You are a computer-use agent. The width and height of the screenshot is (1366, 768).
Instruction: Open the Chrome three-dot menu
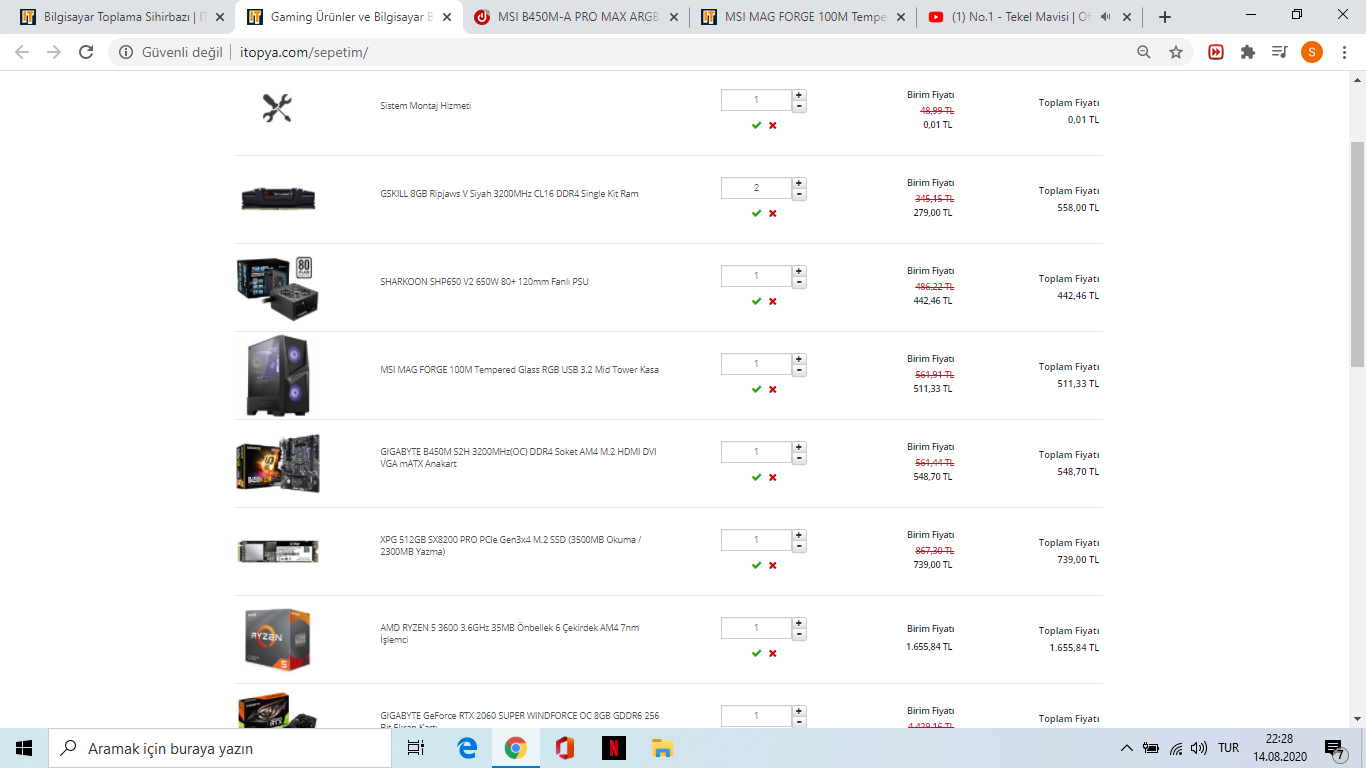(x=1344, y=52)
